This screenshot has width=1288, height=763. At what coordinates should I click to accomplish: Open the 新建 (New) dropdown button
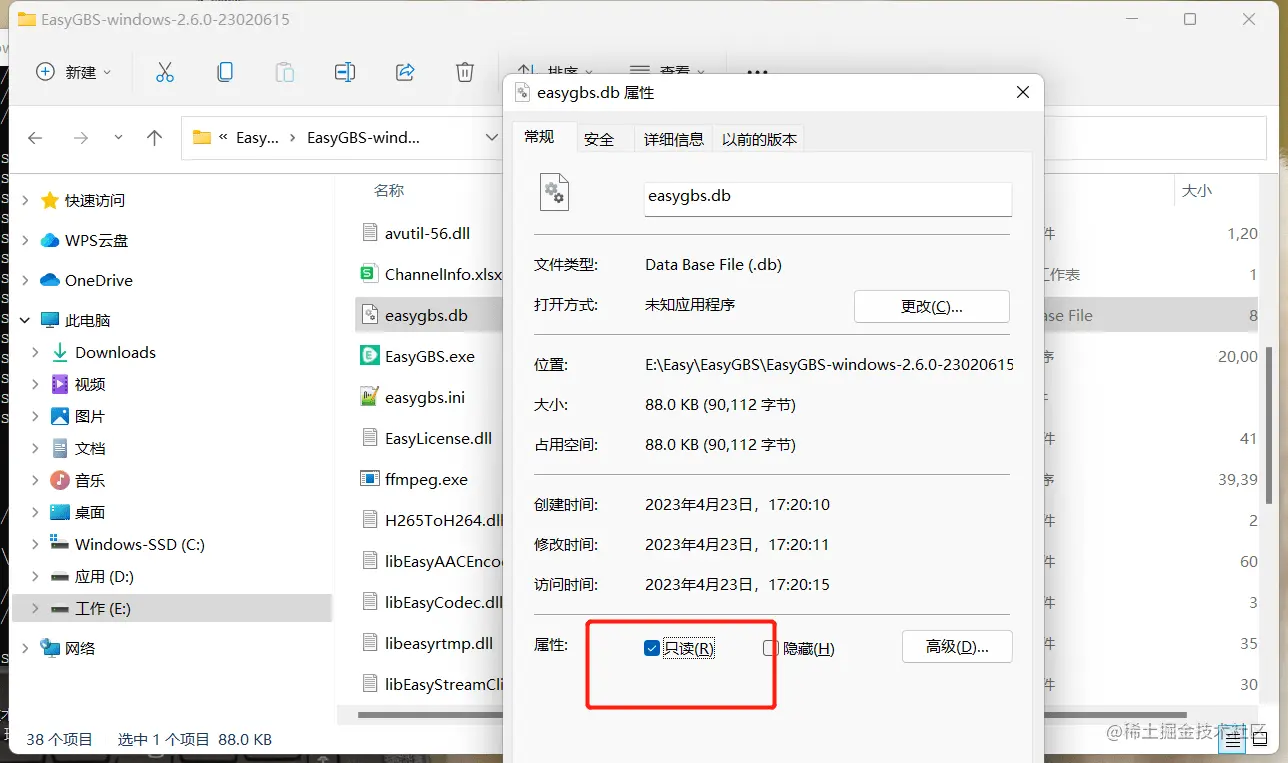pos(74,72)
